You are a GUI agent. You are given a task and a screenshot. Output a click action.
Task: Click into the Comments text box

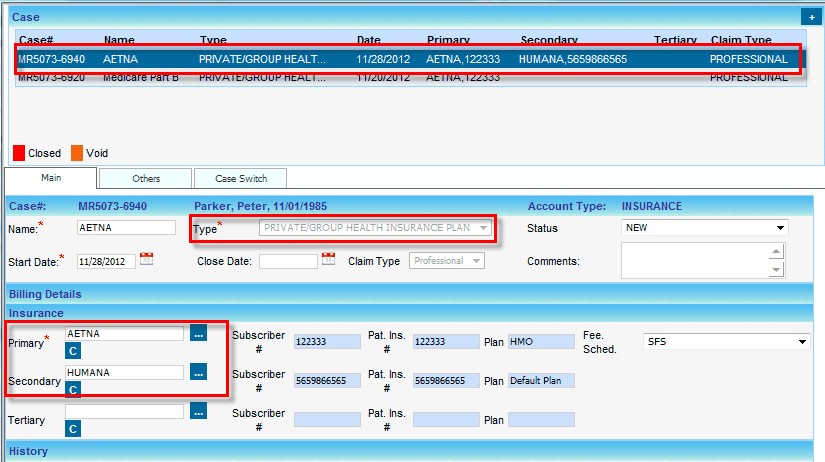click(x=694, y=261)
